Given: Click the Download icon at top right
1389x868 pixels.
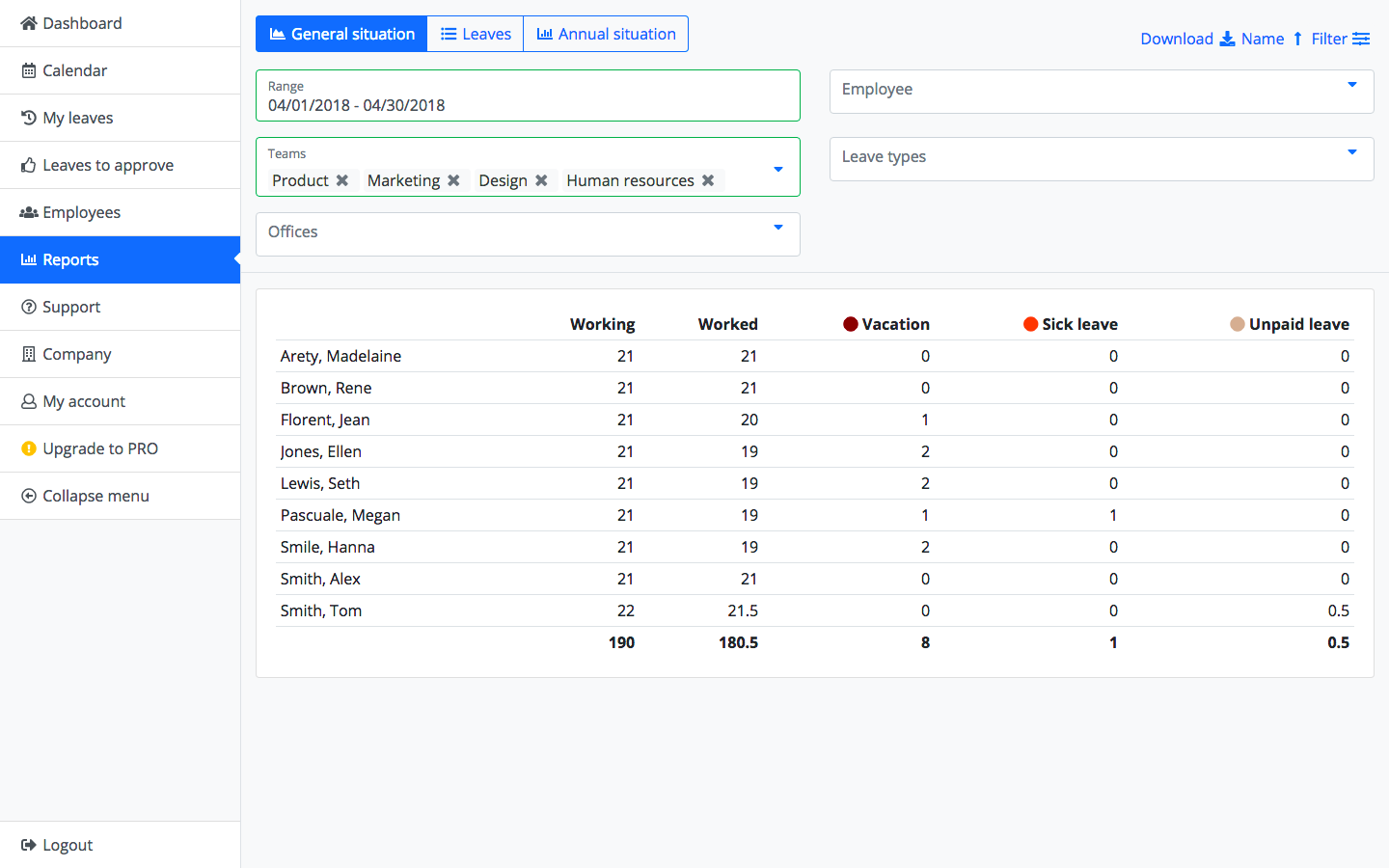Looking at the screenshot, I should coord(1228,39).
